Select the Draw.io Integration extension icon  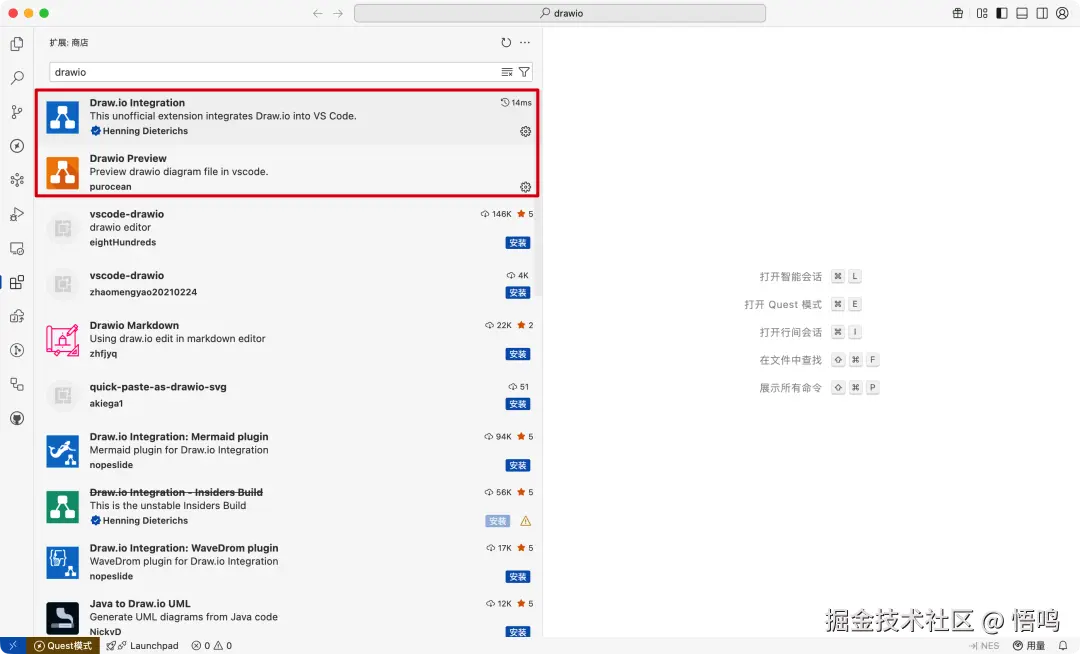click(x=63, y=117)
